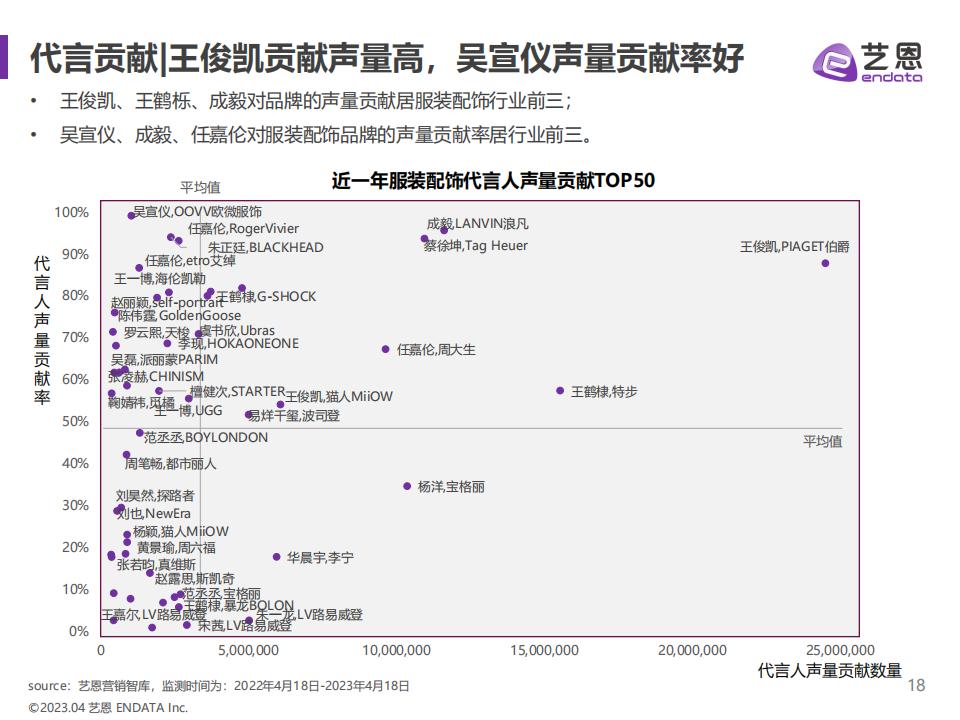Click the purple dot for 王鹤棣 特步

coord(560,391)
